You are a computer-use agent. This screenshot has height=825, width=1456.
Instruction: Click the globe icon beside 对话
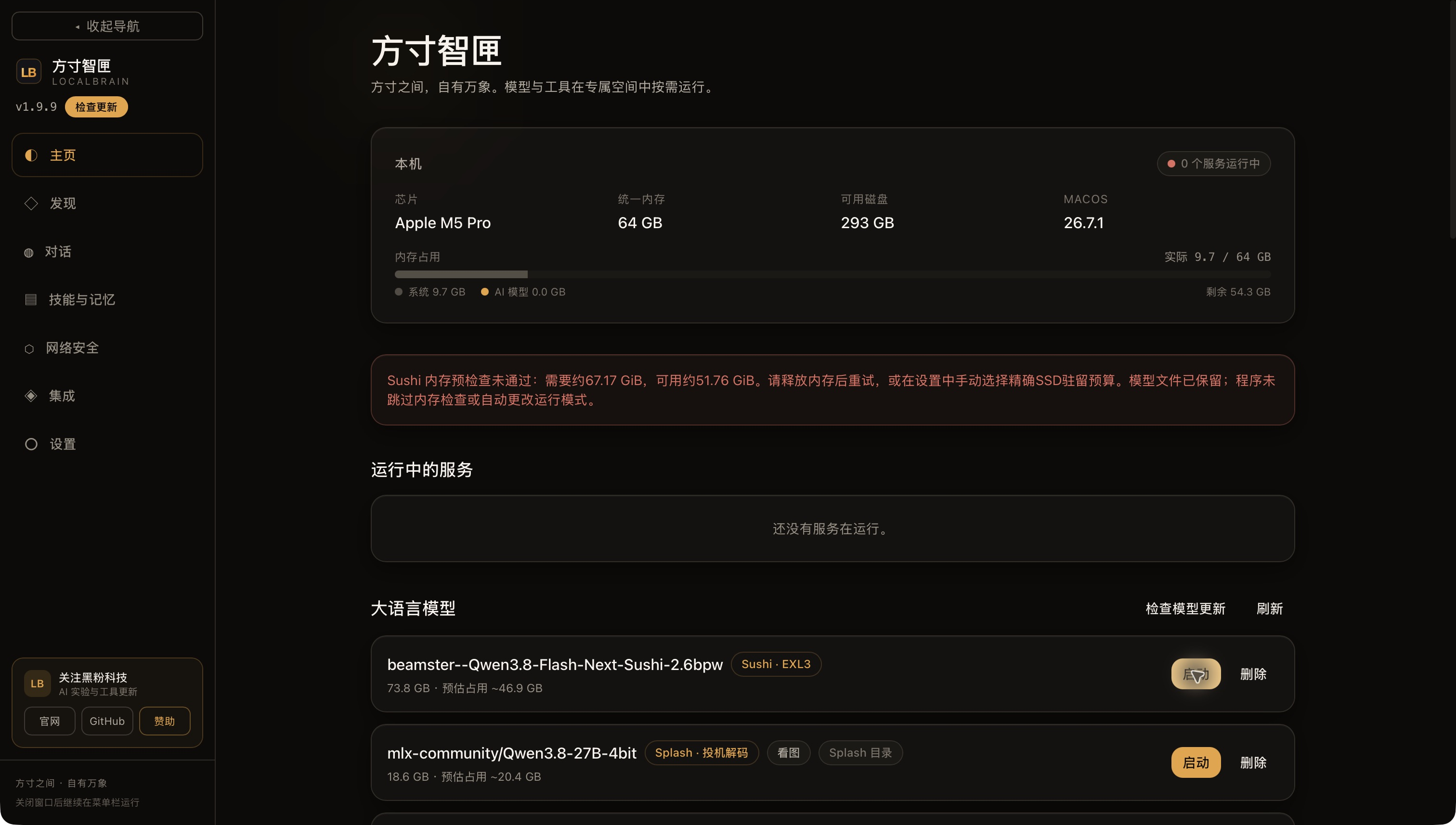point(29,253)
